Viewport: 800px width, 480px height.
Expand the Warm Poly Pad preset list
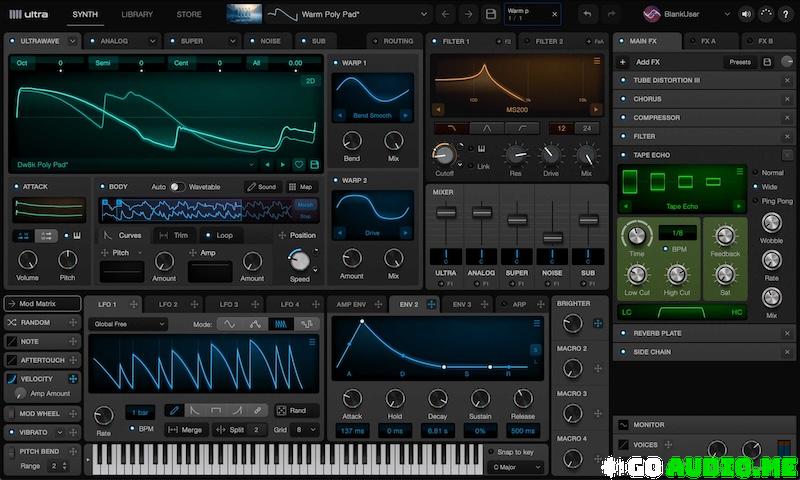[x=423, y=14]
